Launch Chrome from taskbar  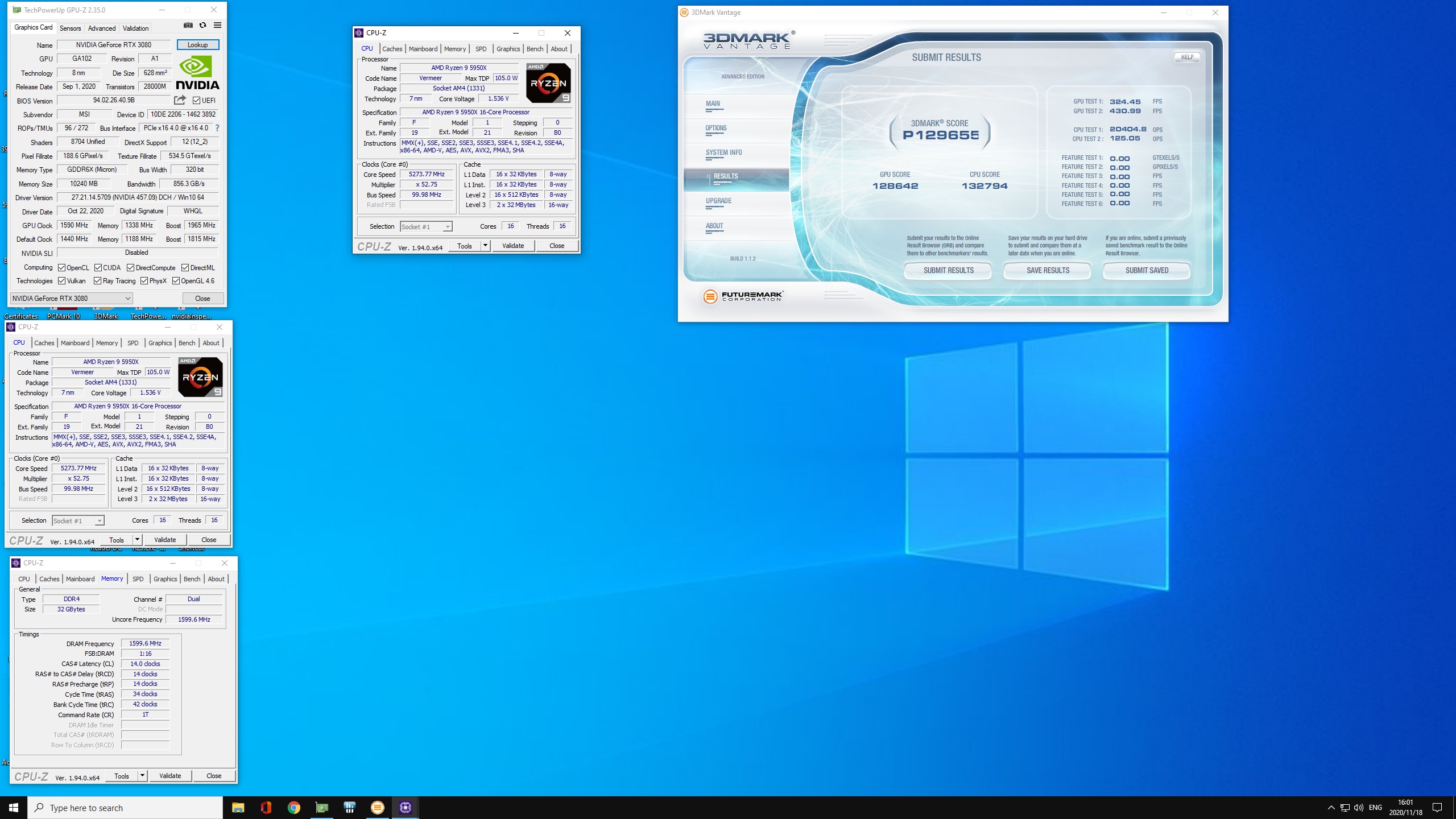pyautogui.click(x=293, y=808)
